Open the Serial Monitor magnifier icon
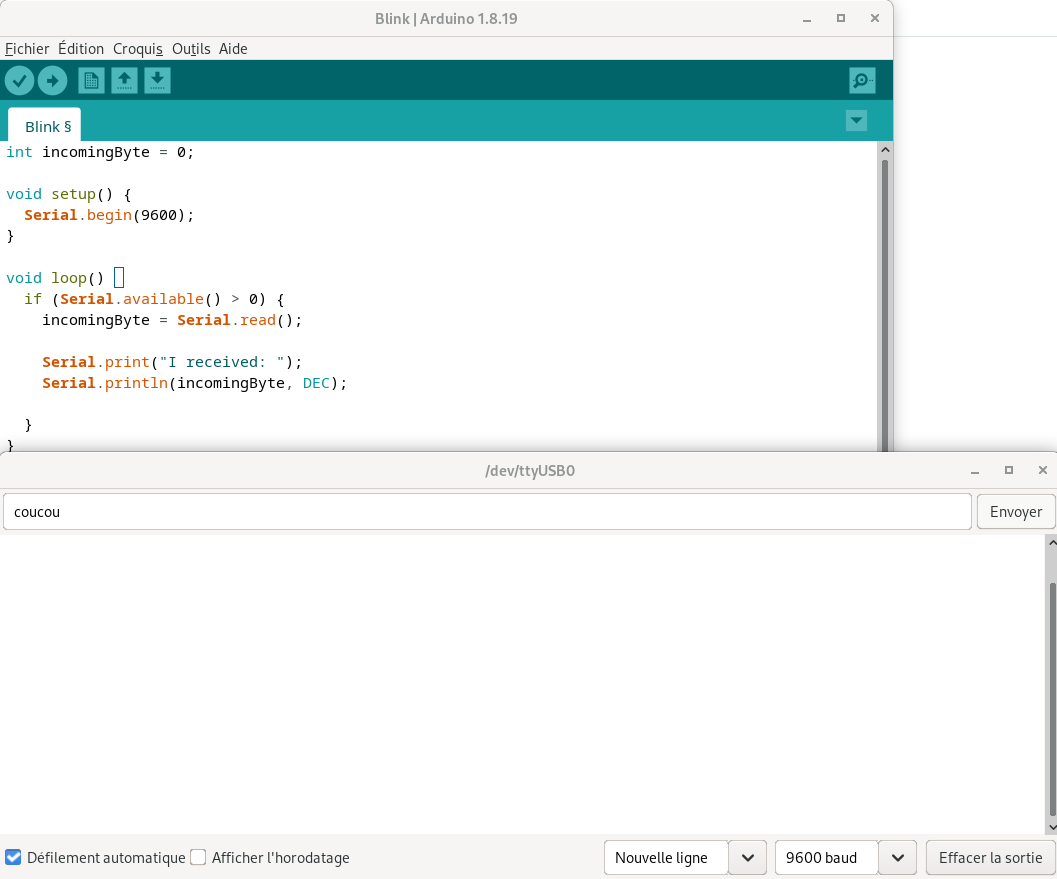The height and width of the screenshot is (879, 1057). pyautogui.click(x=861, y=80)
